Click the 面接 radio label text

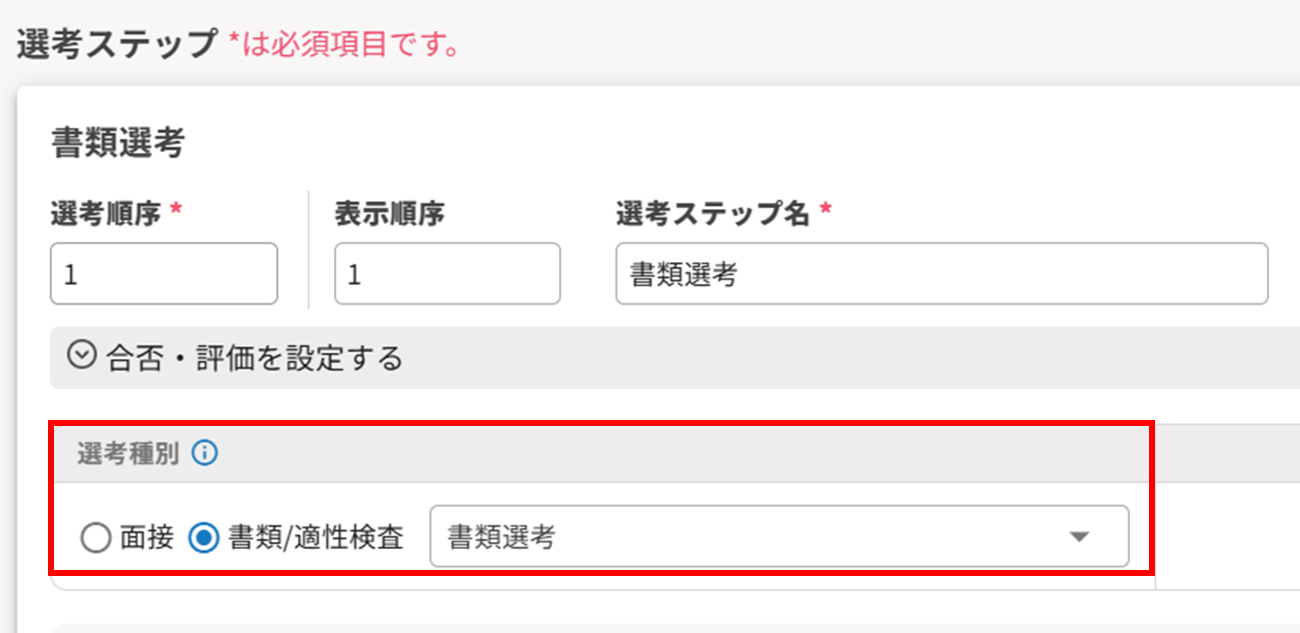point(147,539)
